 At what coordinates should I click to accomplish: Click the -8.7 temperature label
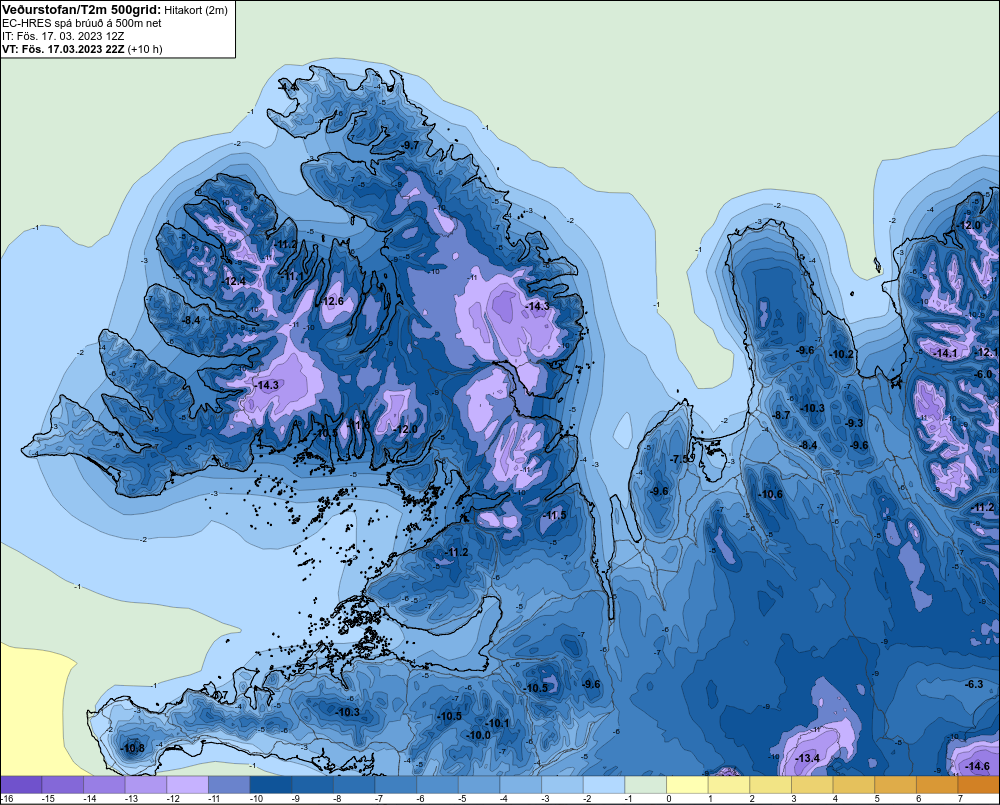click(x=781, y=415)
